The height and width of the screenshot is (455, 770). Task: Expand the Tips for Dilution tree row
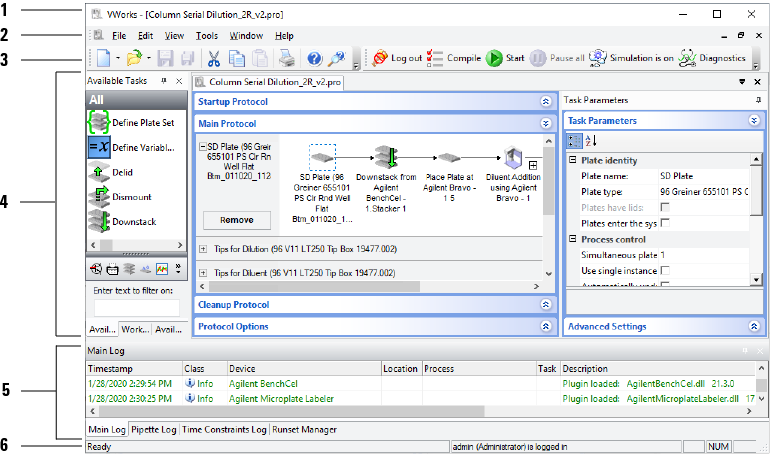tap(203, 249)
